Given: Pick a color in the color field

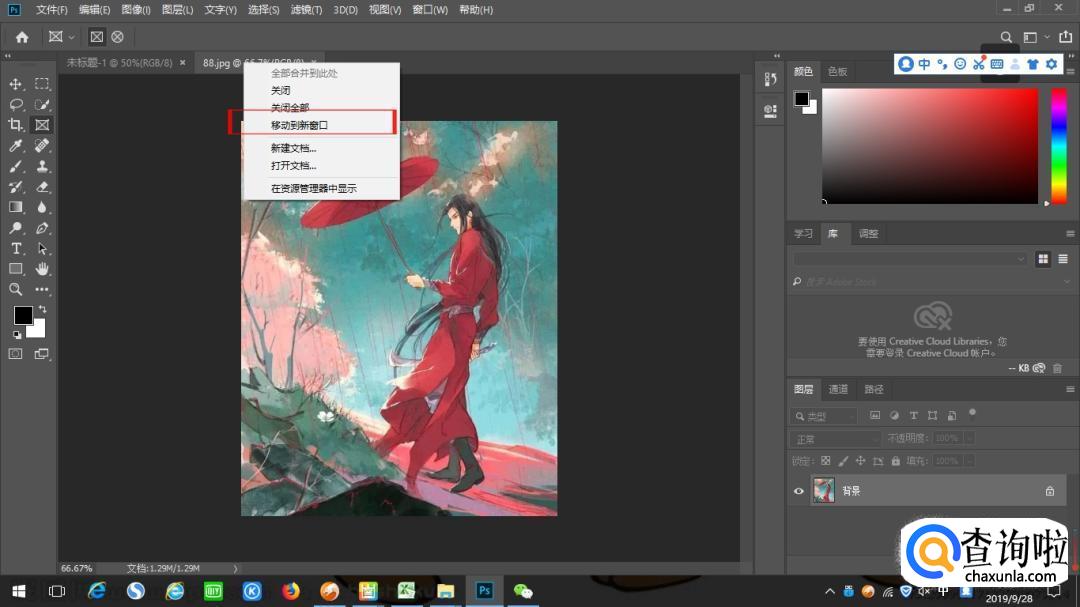Looking at the screenshot, I should click(x=930, y=146).
